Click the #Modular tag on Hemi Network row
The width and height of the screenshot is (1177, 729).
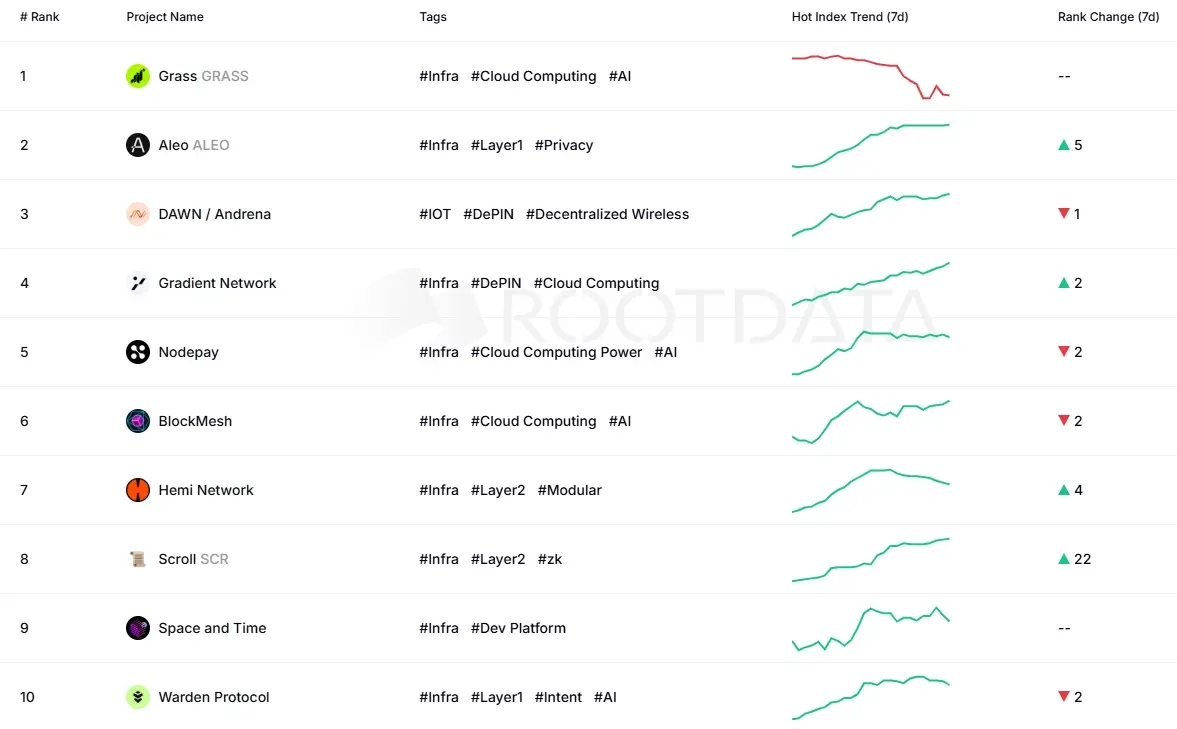pyautogui.click(x=569, y=489)
